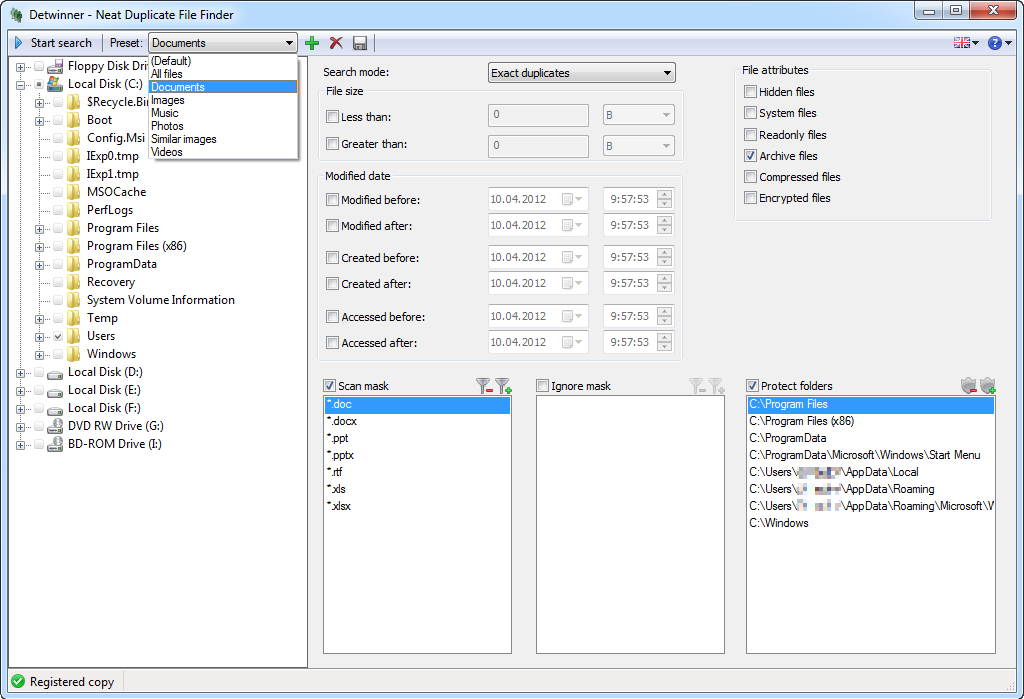Select C:\Windows in protected folders list
1024x699 pixels.
pyautogui.click(x=779, y=523)
